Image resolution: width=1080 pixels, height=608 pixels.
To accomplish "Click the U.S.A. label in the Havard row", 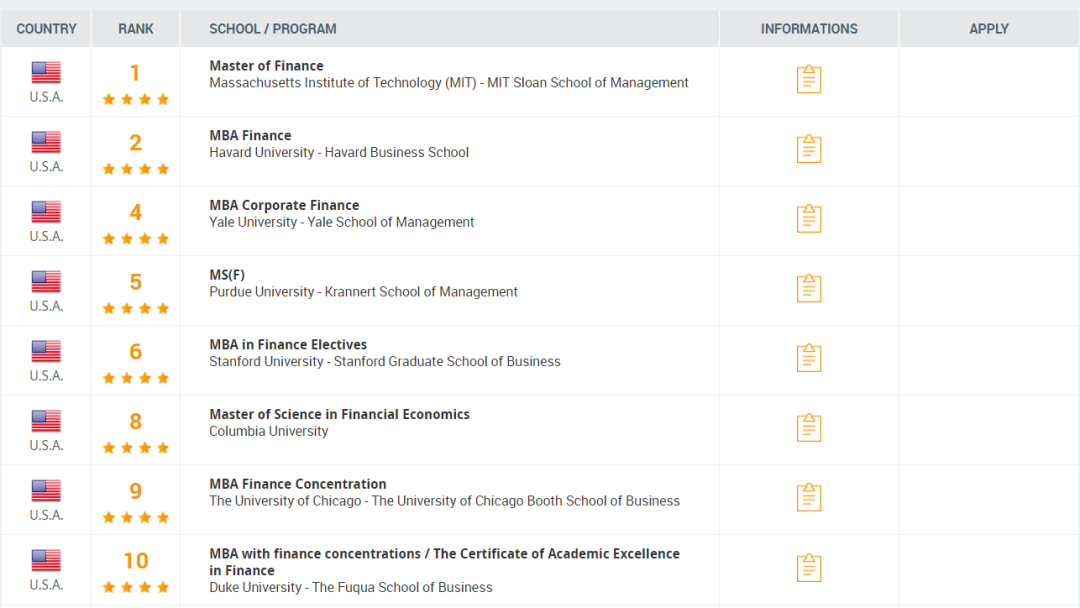I will [x=46, y=167].
